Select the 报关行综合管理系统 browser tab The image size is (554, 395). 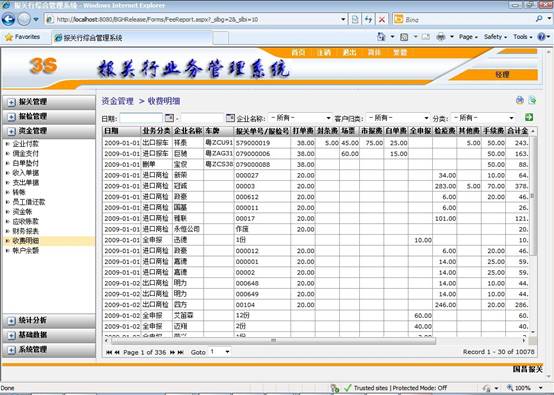pyautogui.click(x=132, y=38)
